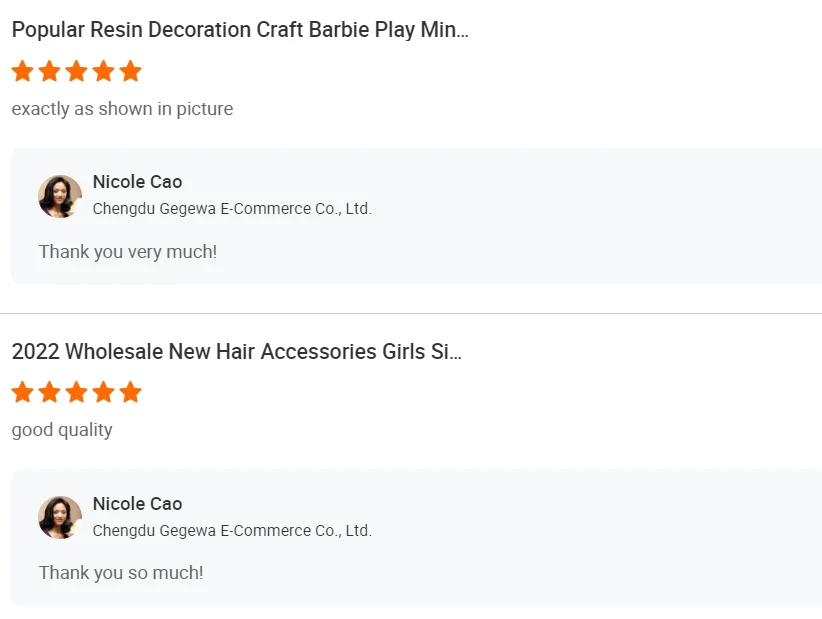
Task: Visit Chengdu Gegewa E-Commerce in the Hair Accessories reply
Action: tap(232, 531)
